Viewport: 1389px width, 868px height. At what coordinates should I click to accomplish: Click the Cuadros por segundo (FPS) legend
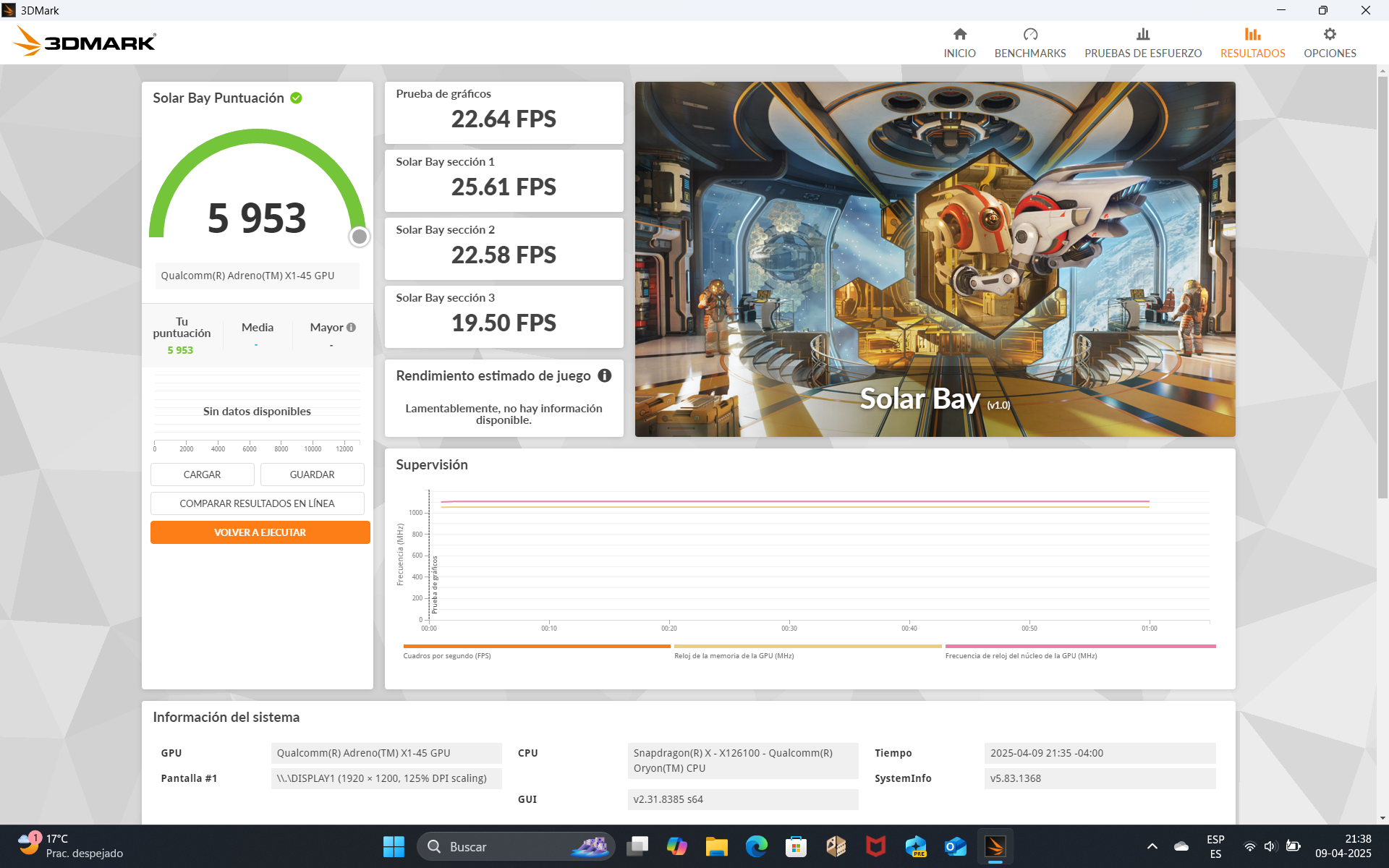[537, 651]
